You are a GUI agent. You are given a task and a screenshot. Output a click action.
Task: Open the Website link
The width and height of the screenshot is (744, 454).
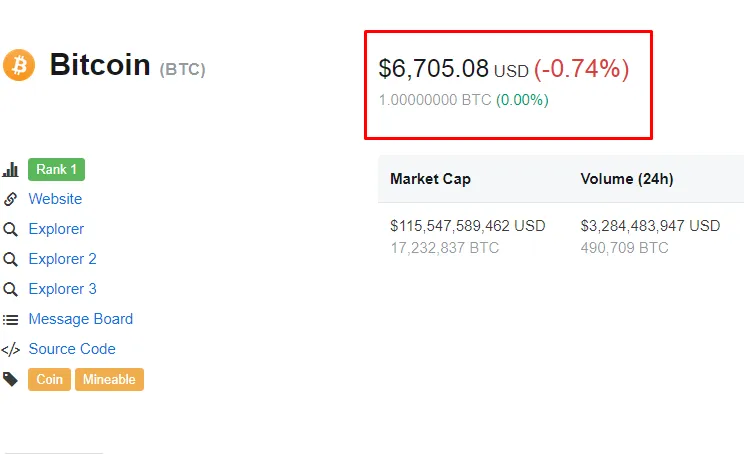pyautogui.click(x=55, y=199)
